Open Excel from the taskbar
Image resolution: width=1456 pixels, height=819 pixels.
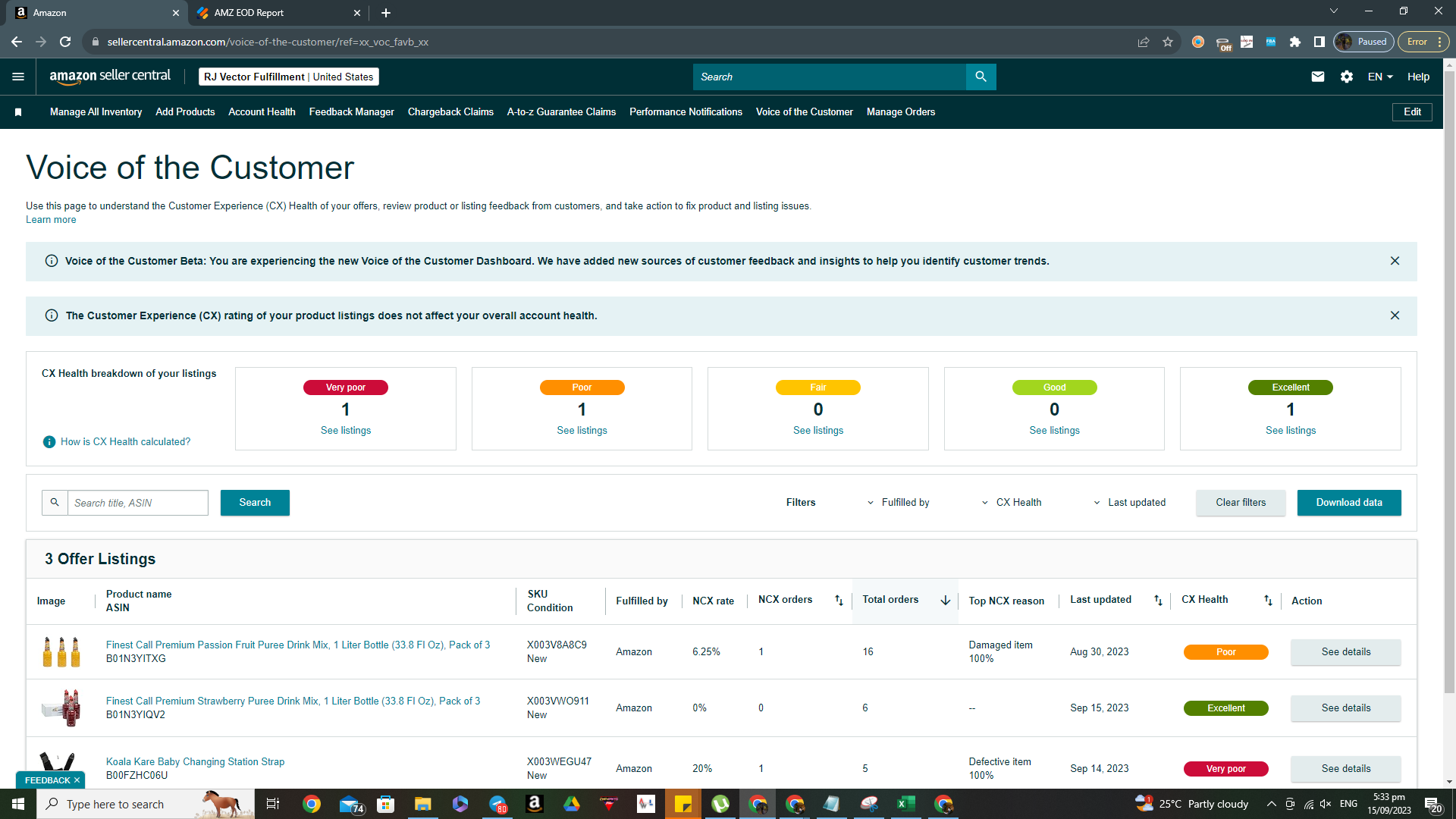point(905,804)
